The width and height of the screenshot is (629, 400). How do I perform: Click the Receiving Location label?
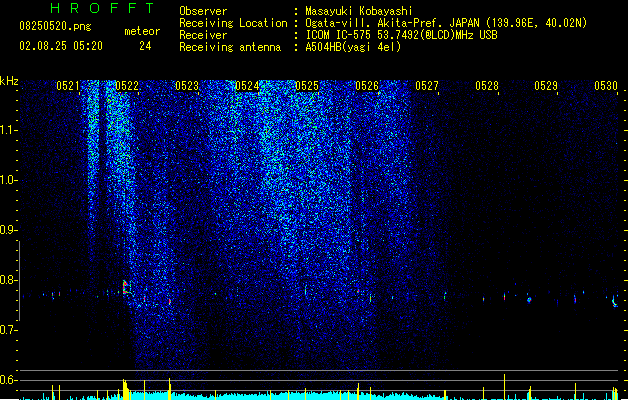pyautogui.click(x=233, y=23)
